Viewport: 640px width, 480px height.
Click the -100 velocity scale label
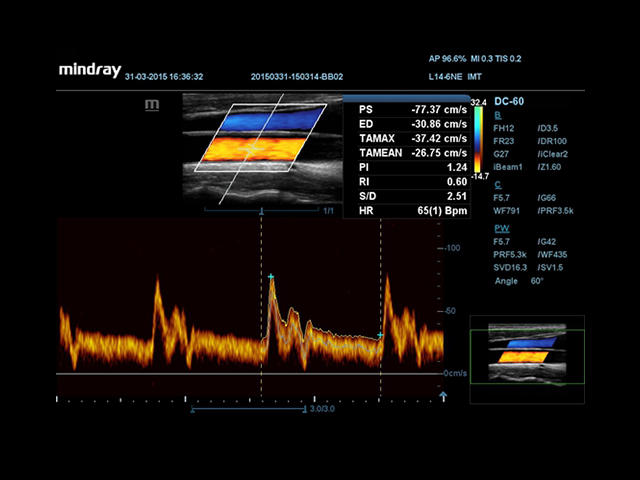(x=453, y=248)
